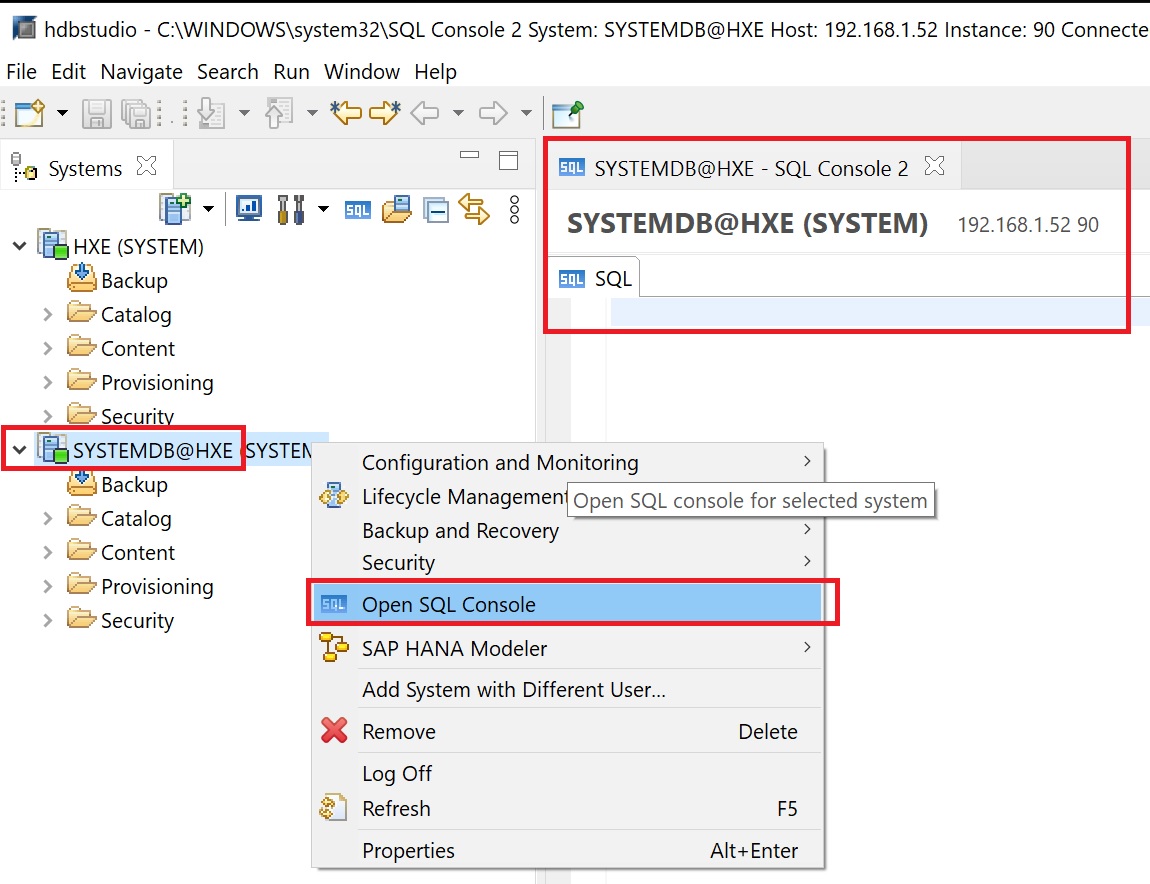The height and width of the screenshot is (884, 1150).
Task: Close the SQL Console 2 editor tab
Action: (x=934, y=166)
